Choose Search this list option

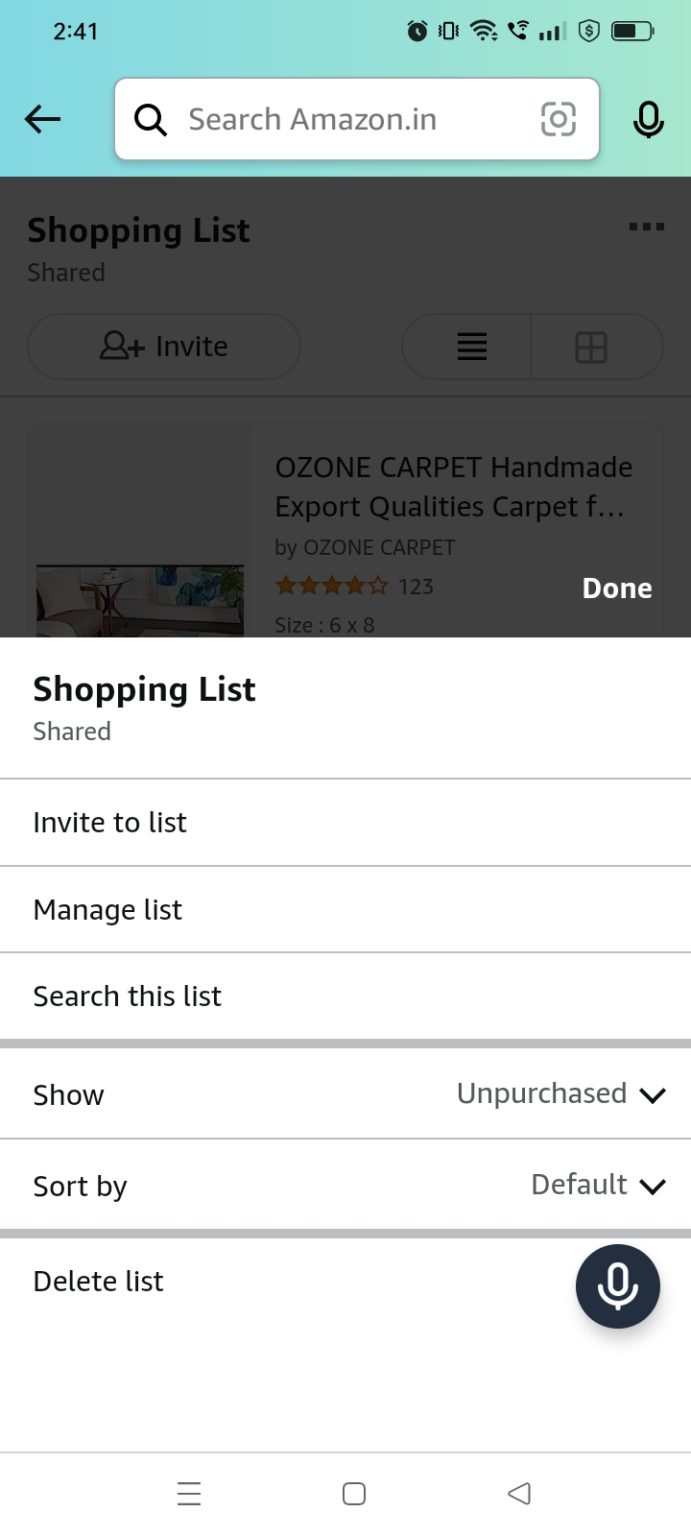tap(126, 995)
